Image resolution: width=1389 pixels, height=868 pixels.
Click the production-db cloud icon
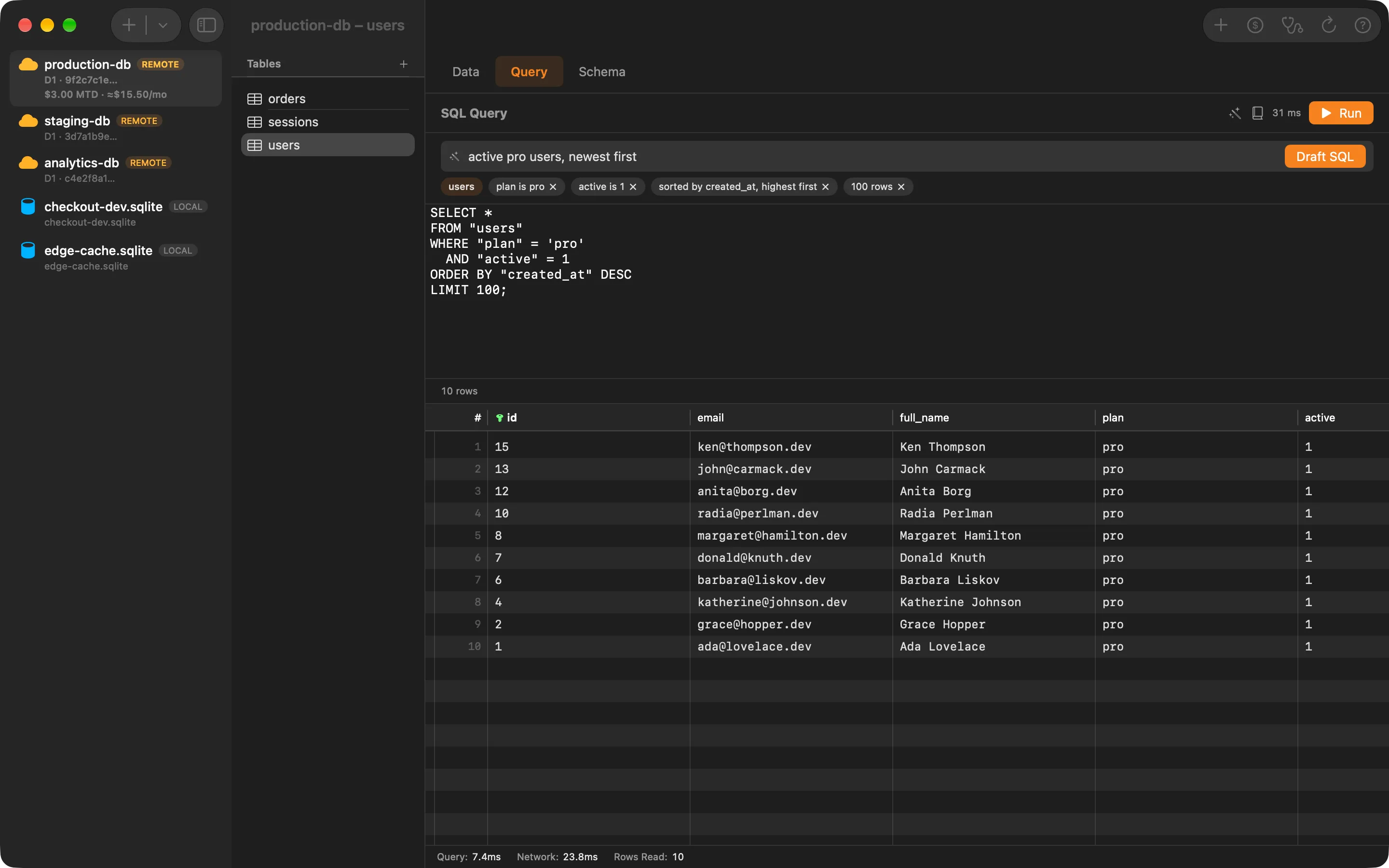pos(28,64)
